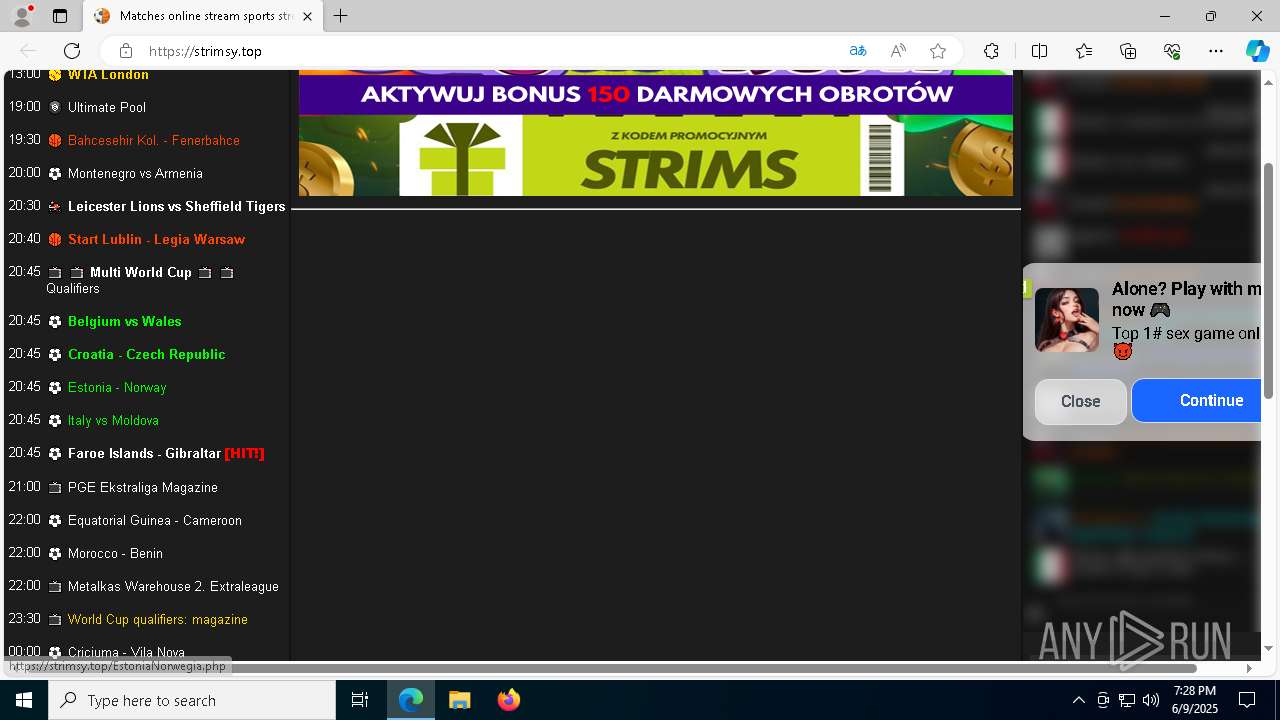Refresh the page with reload icon
1280x720 pixels.
pyautogui.click(x=72, y=51)
